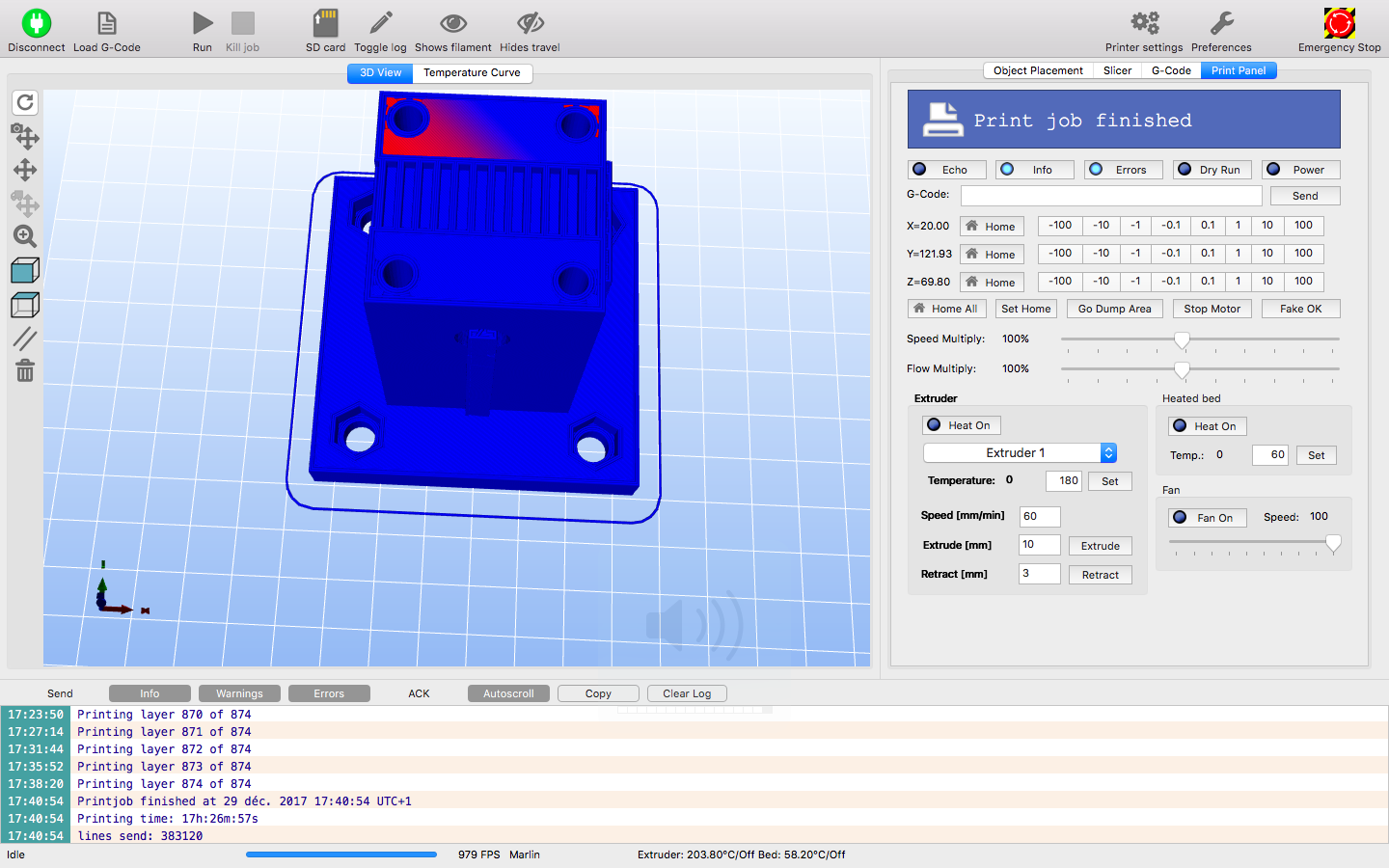The image size is (1389, 868).
Task: Click the Load G-Code file icon
Action: [107, 23]
